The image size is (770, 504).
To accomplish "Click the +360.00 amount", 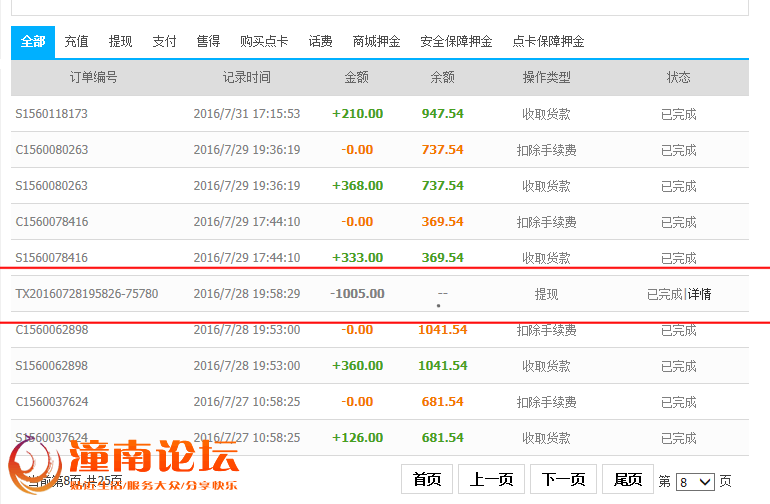I will point(358,366).
